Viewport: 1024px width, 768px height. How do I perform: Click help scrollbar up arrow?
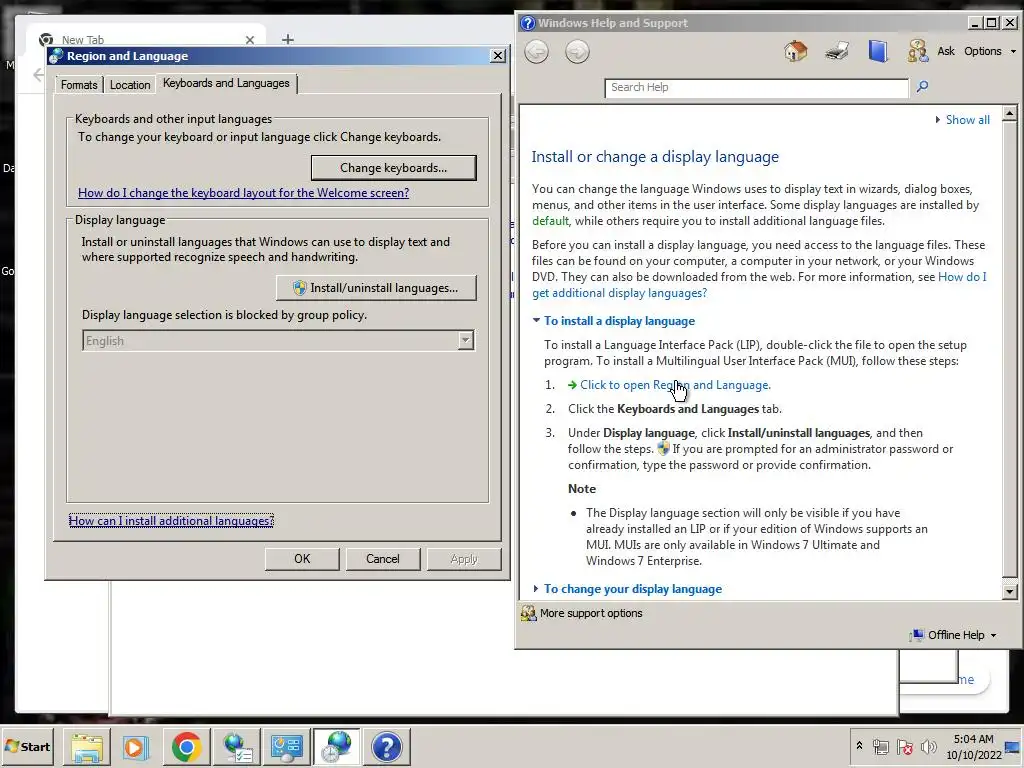(x=1009, y=114)
